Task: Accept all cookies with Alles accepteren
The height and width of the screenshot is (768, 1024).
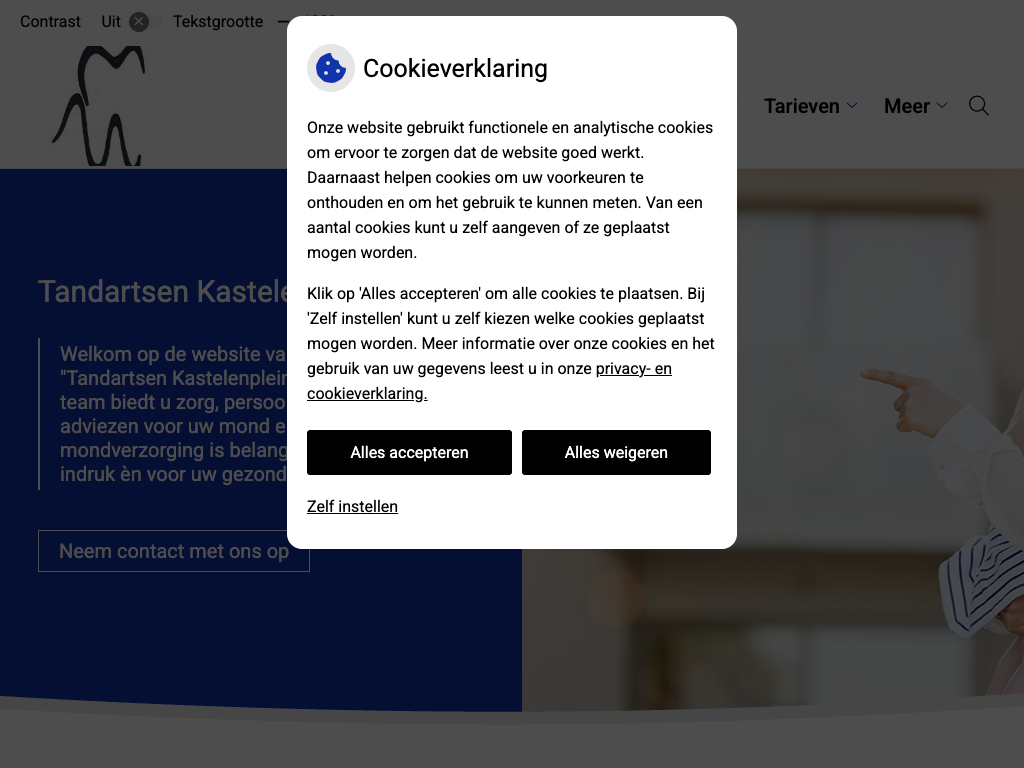Action: point(409,453)
